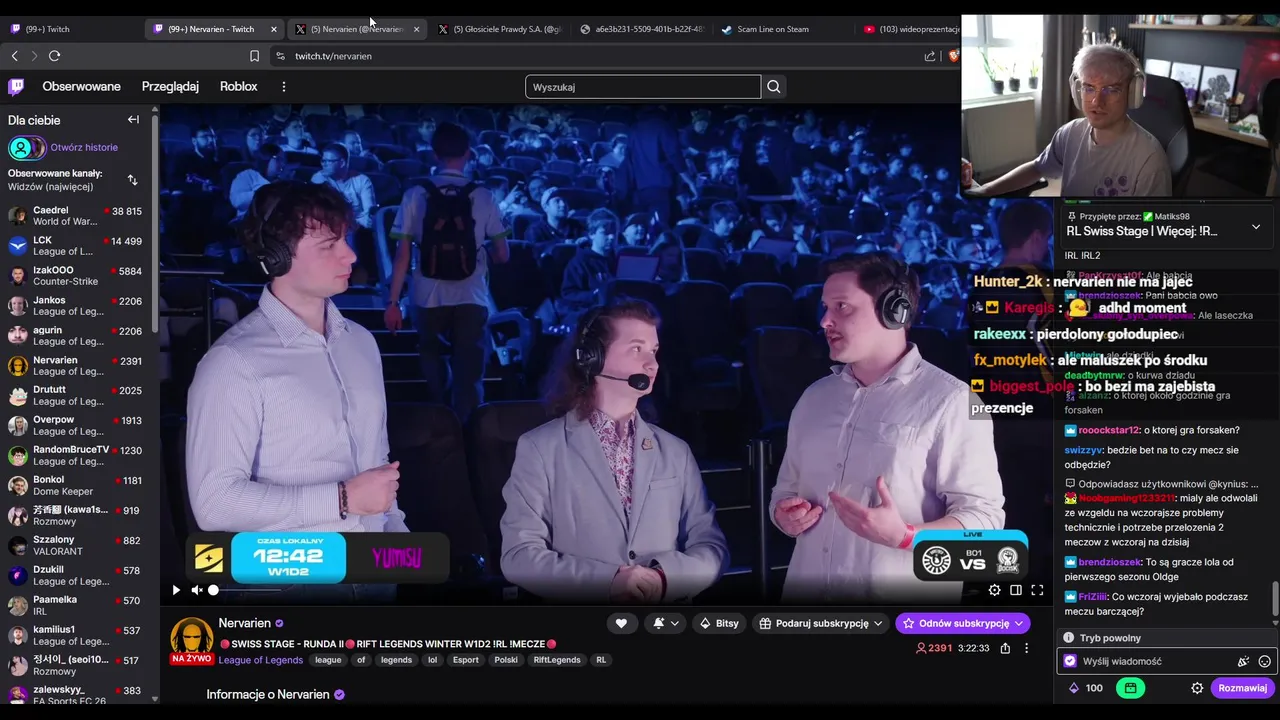Open rooockstar12 username in chat
Viewport: 1280px width, 720px height.
[x=1108, y=430]
